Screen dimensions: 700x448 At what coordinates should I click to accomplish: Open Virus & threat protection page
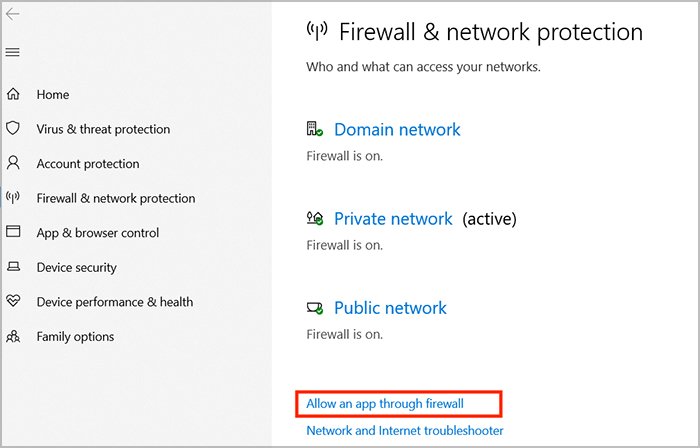(x=103, y=129)
